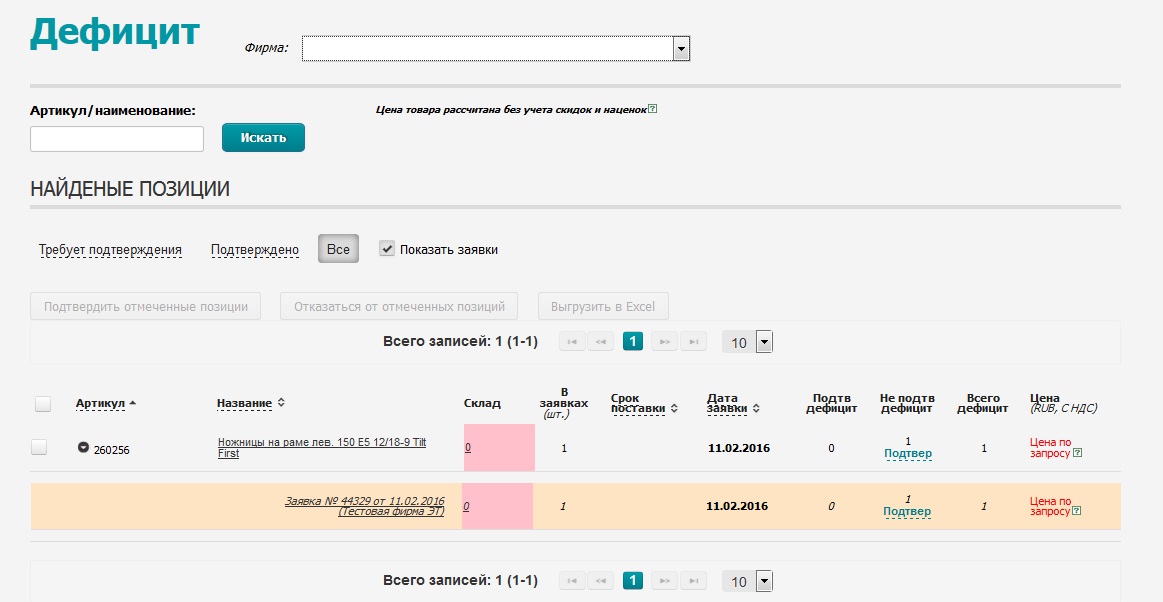1163x602 pixels.
Task: Filter by Подтверждено
Action: pyautogui.click(x=254, y=250)
